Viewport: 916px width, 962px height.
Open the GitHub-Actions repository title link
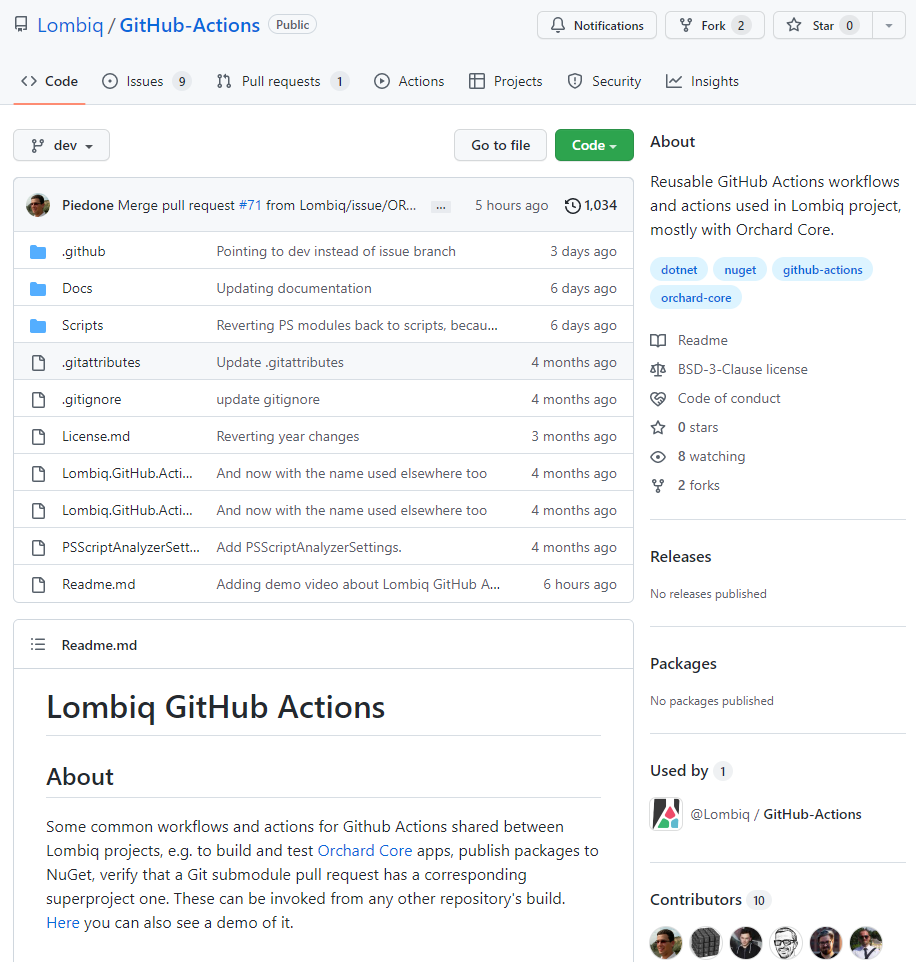(x=189, y=25)
